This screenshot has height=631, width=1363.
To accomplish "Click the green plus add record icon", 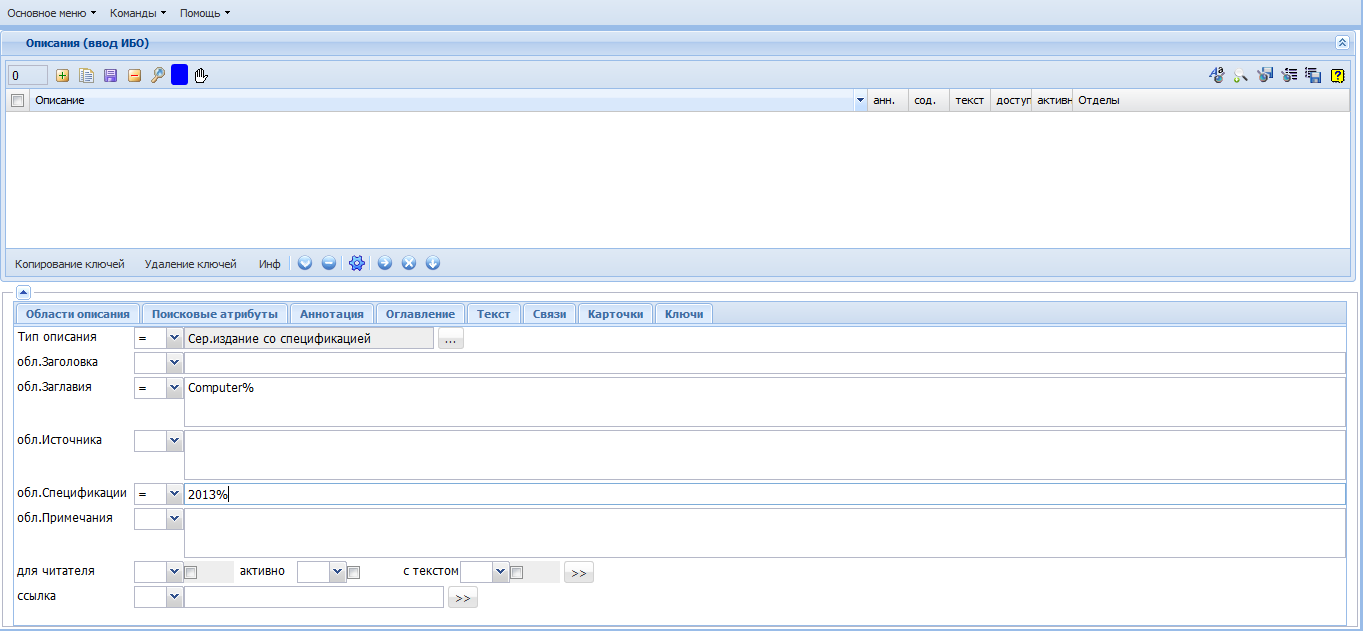I will click(63, 75).
